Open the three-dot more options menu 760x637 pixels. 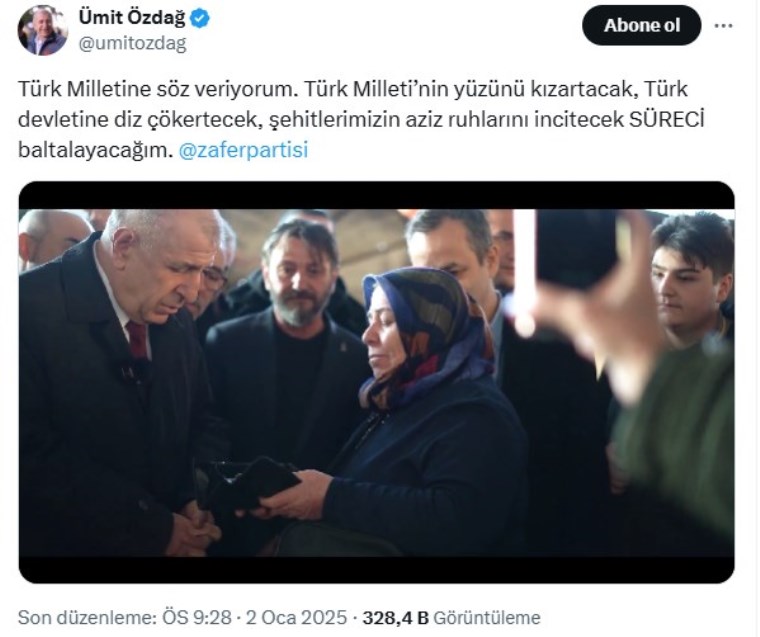pyautogui.click(x=723, y=26)
